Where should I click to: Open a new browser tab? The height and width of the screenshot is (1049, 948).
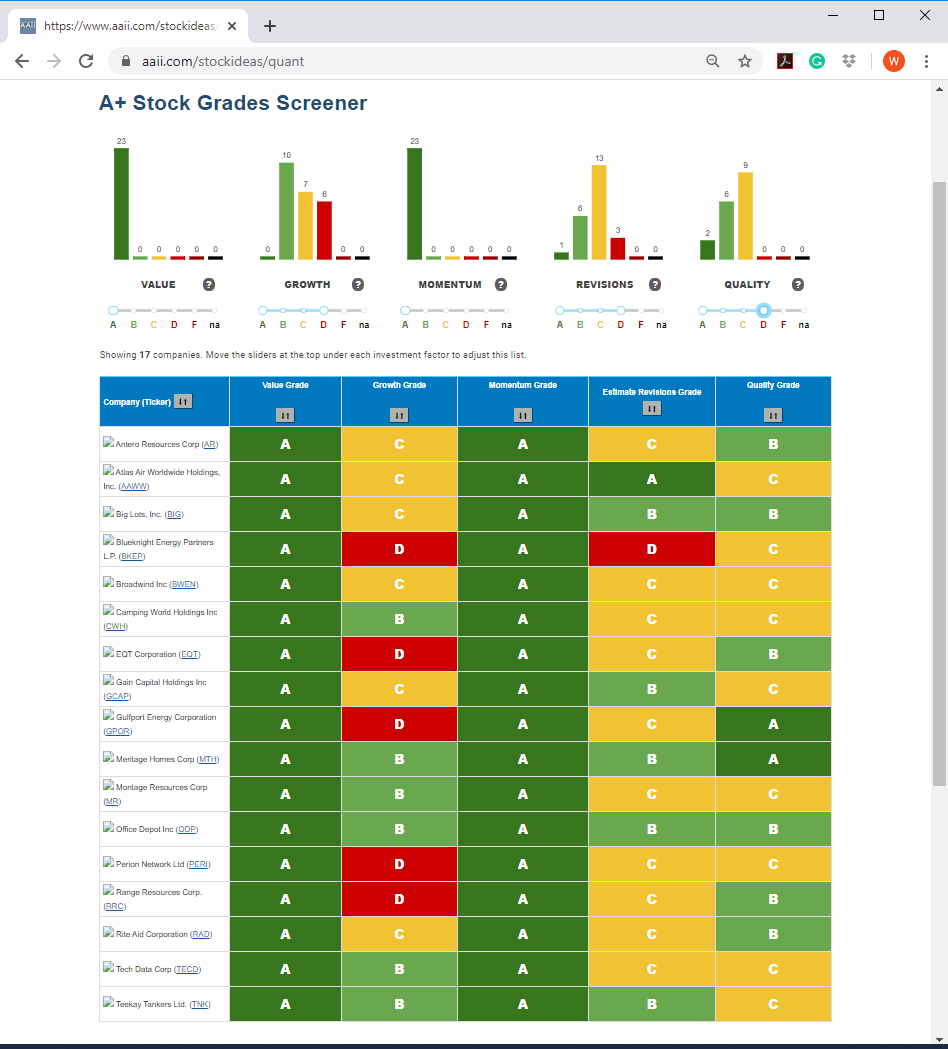(270, 26)
